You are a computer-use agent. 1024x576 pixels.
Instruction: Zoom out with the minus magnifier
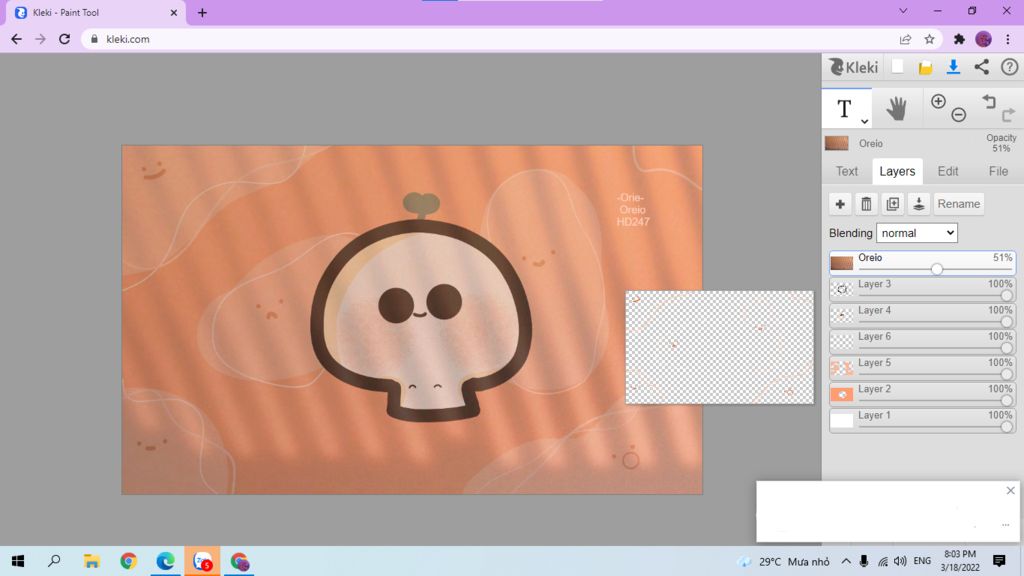959,115
